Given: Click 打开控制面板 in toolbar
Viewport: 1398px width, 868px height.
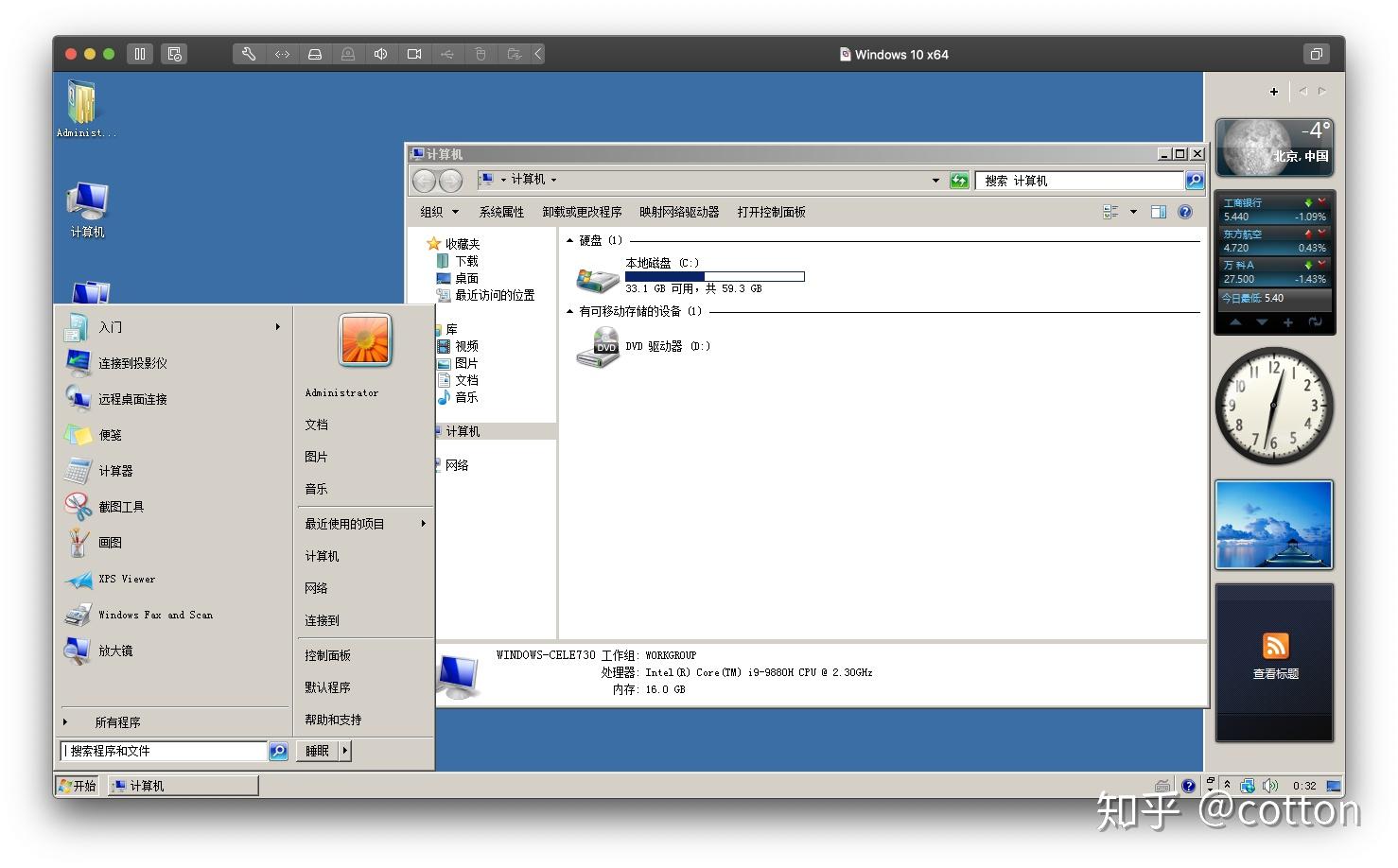Looking at the screenshot, I should pyautogui.click(x=772, y=212).
